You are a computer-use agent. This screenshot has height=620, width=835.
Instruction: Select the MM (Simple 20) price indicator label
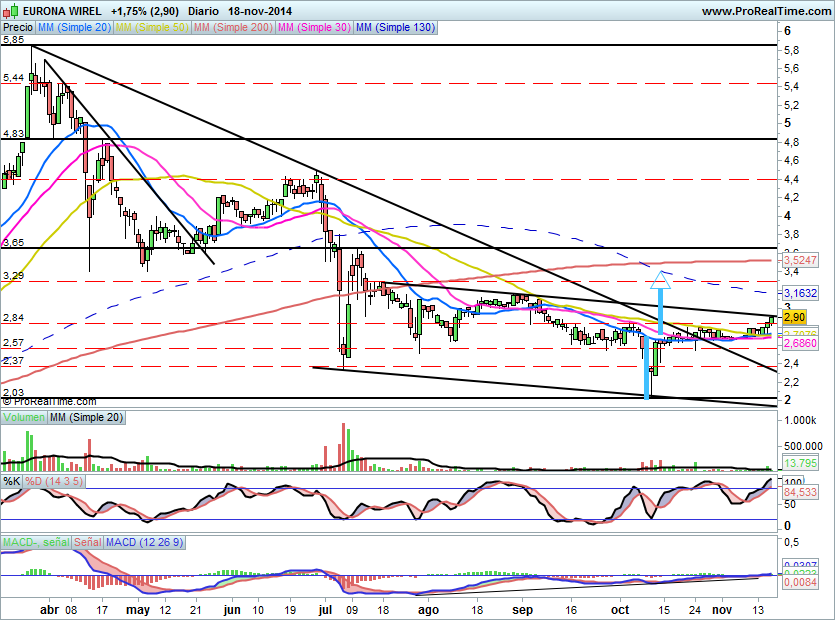(74, 28)
